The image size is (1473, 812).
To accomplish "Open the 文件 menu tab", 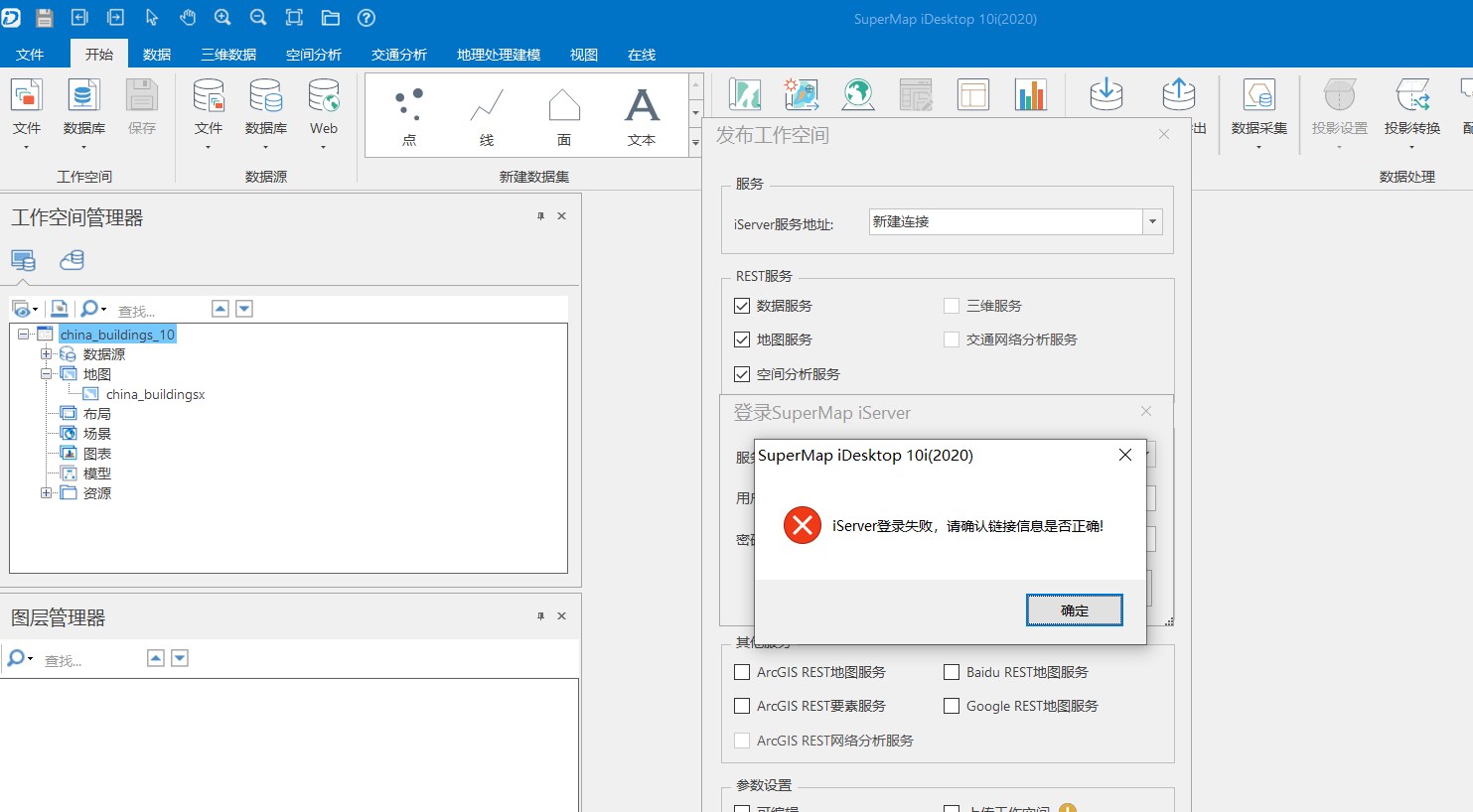I will point(30,55).
